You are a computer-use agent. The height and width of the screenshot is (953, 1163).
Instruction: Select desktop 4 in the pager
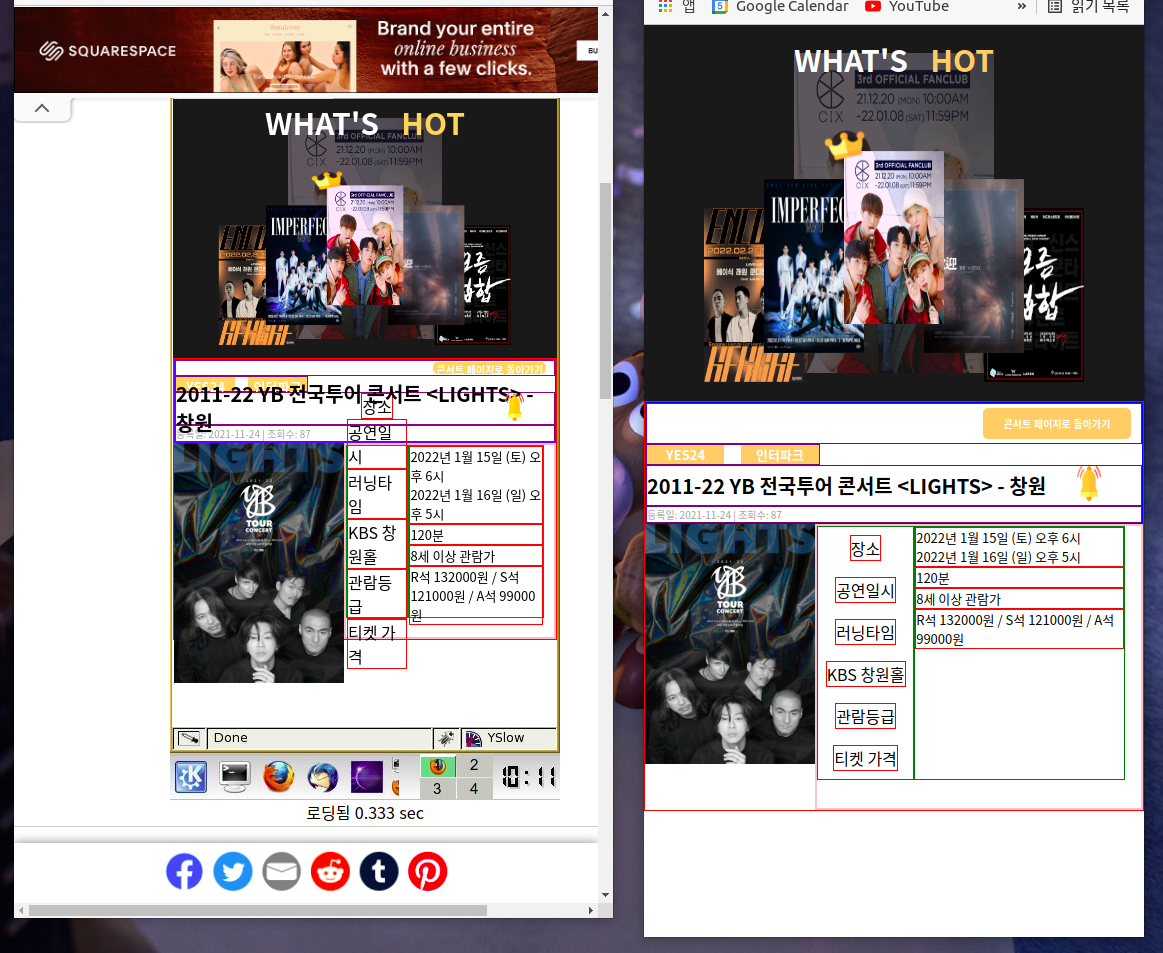pos(474,788)
